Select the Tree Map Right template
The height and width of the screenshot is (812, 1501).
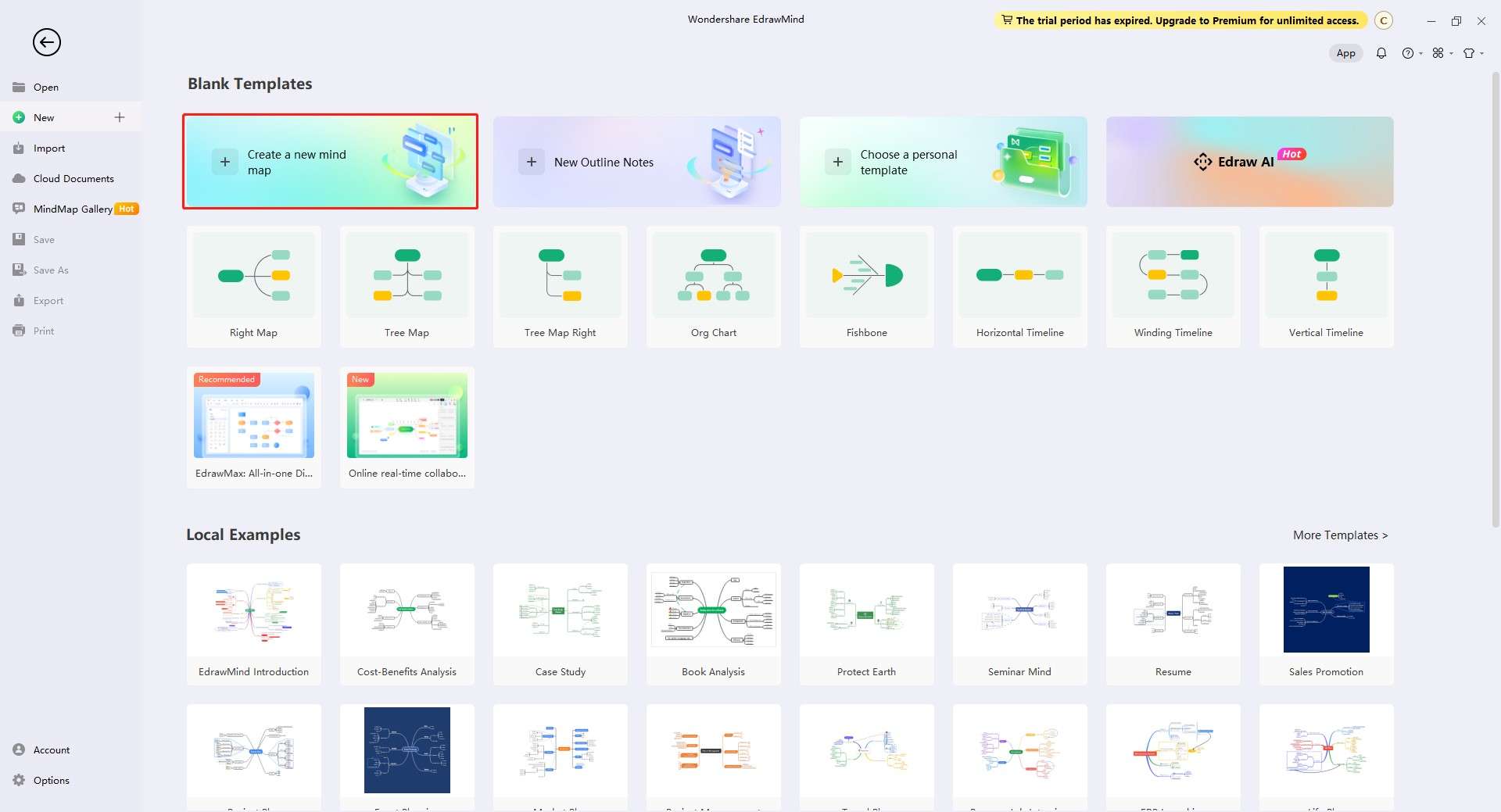(560, 287)
